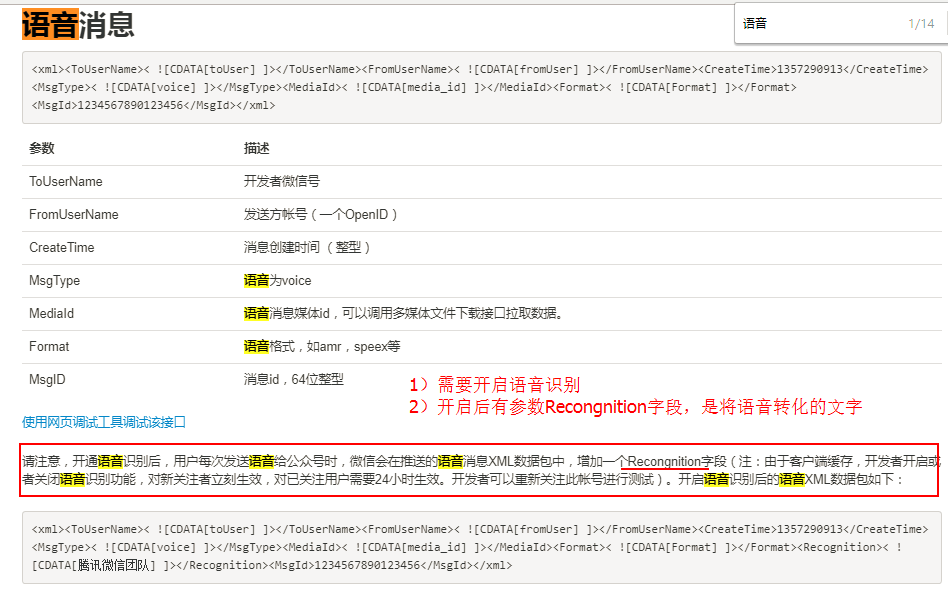Click the red note 需要开启语音识别
Viewport: 948px width, 592px height.
(x=494, y=385)
